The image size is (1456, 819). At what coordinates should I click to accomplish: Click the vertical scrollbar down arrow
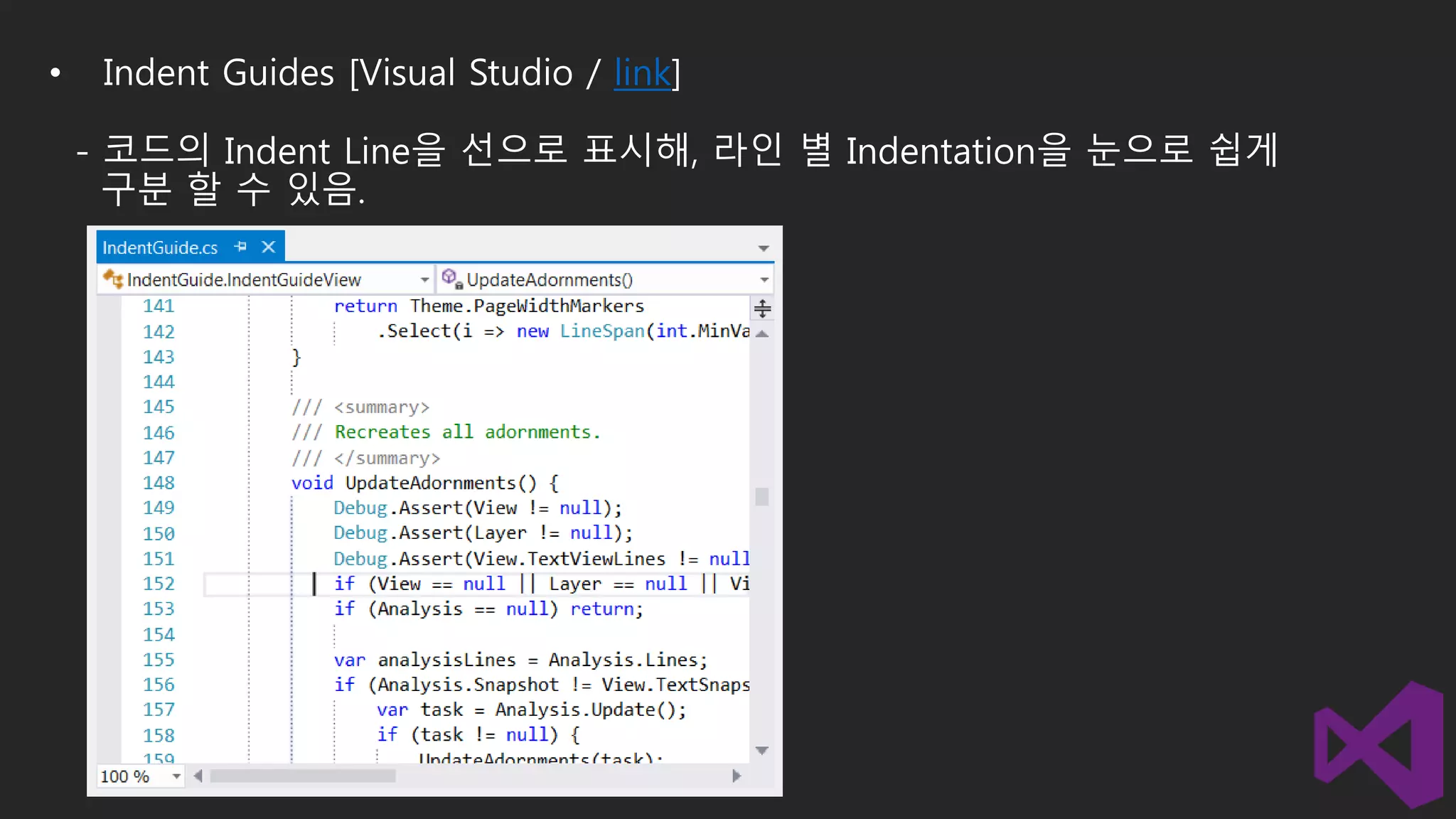click(762, 750)
